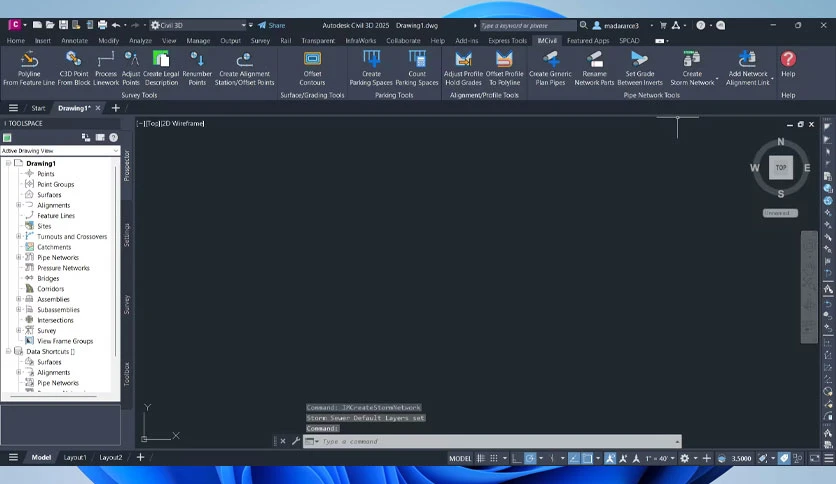This screenshot has width=836, height=484.
Task: Switch to Layout1 tab
Action: (x=75, y=457)
